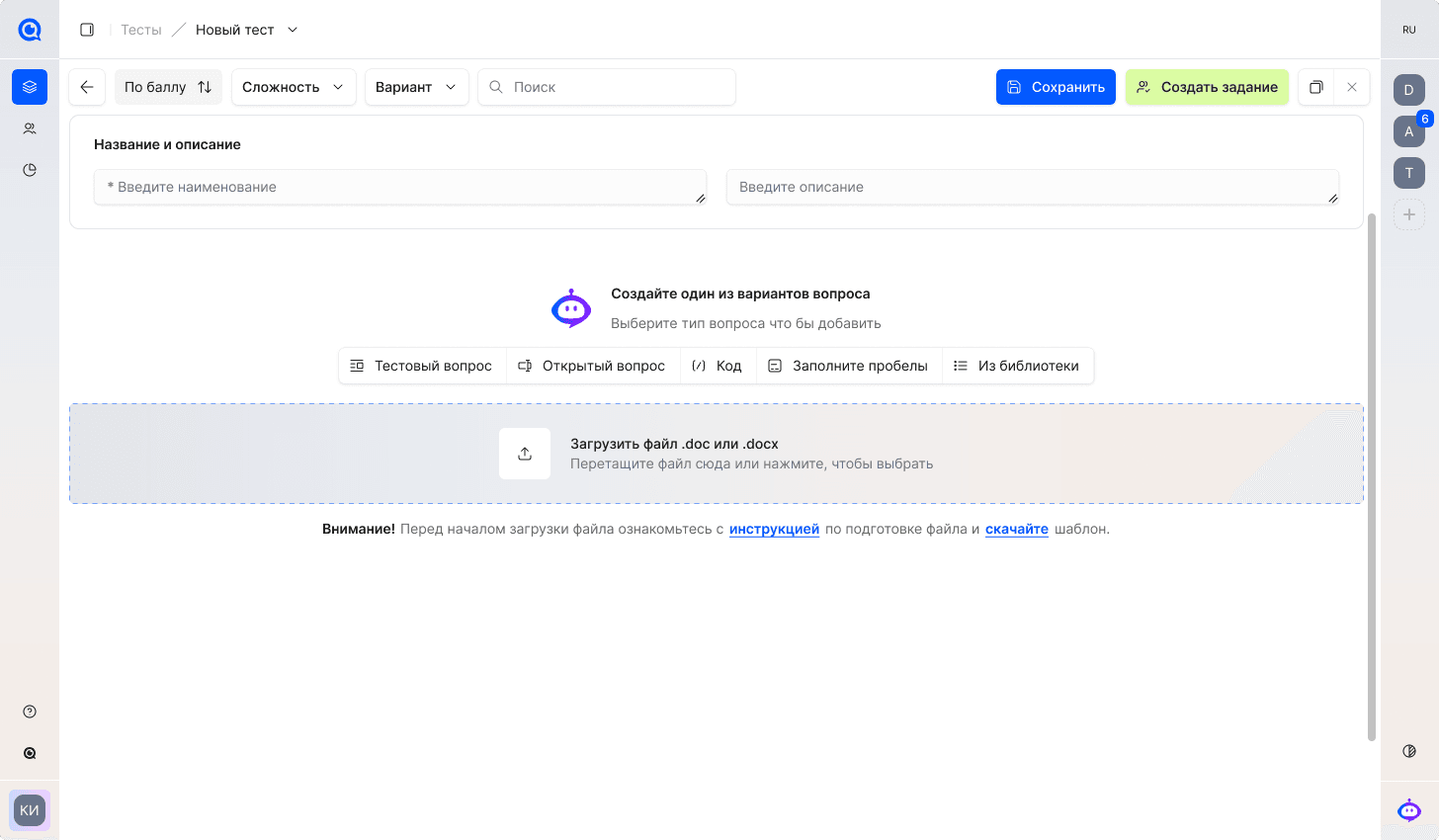Focus the Введите описание field
This screenshot has height=840, width=1439.
(x=1033, y=187)
